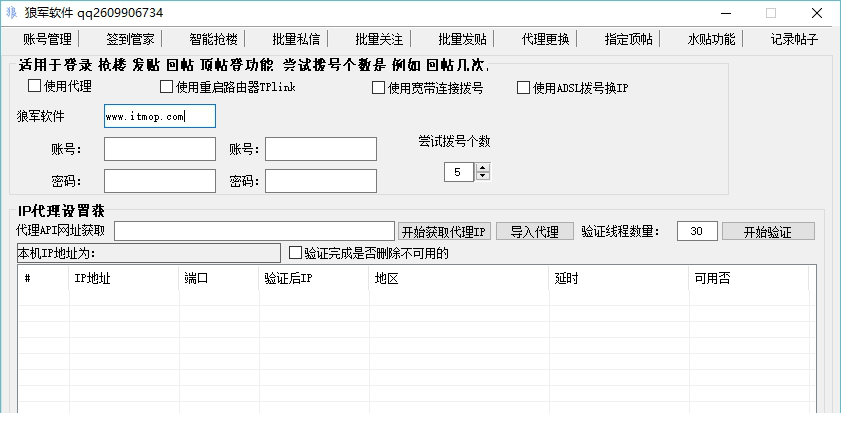Click the 延时 column header
Screen dimensions: 841x429
pos(619,279)
